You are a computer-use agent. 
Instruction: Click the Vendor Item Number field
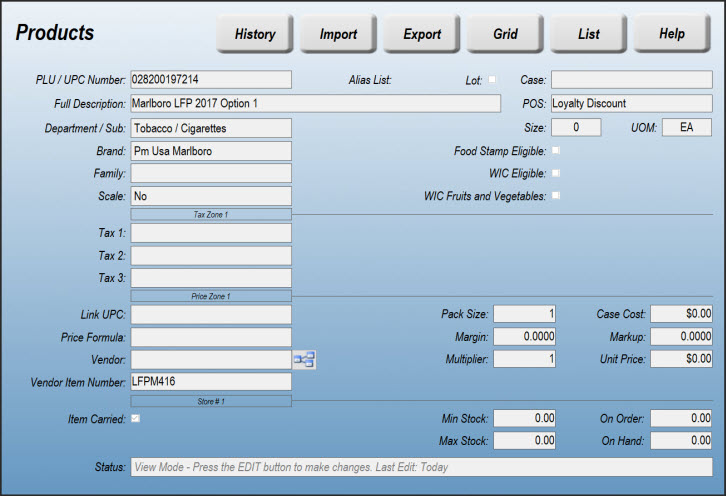211,382
